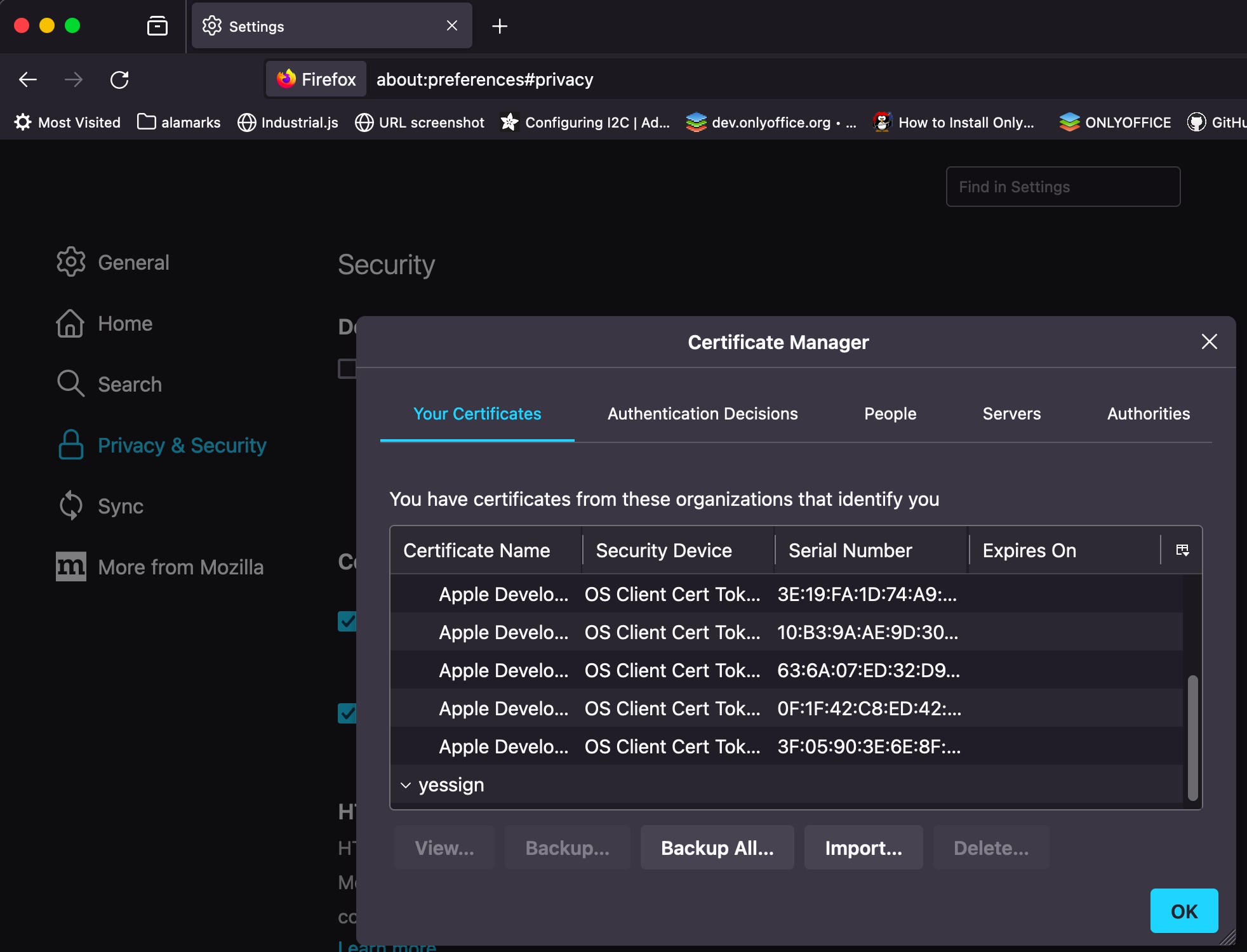Click the back navigation arrow
This screenshot has height=952, width=1247.
[28, 80]
